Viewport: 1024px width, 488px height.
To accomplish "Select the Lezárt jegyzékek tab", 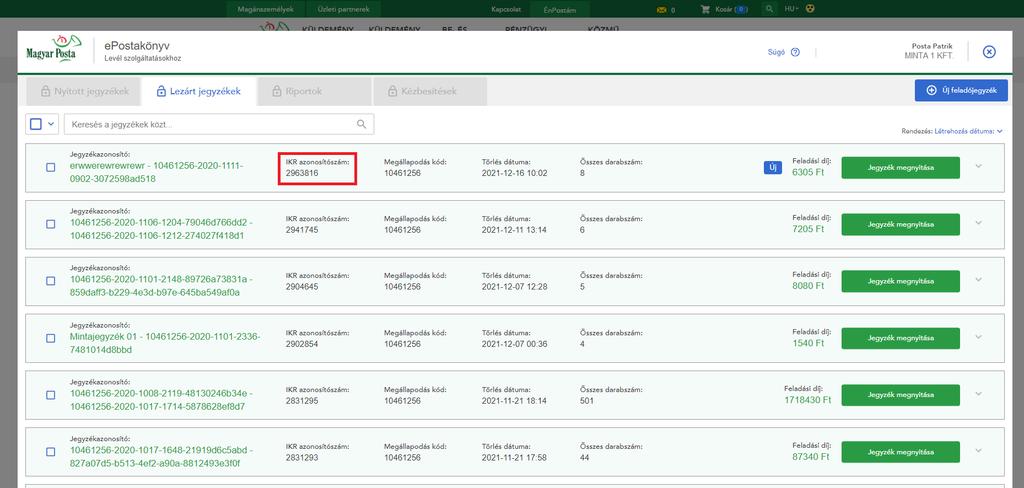I will click(x=199, y=91).
